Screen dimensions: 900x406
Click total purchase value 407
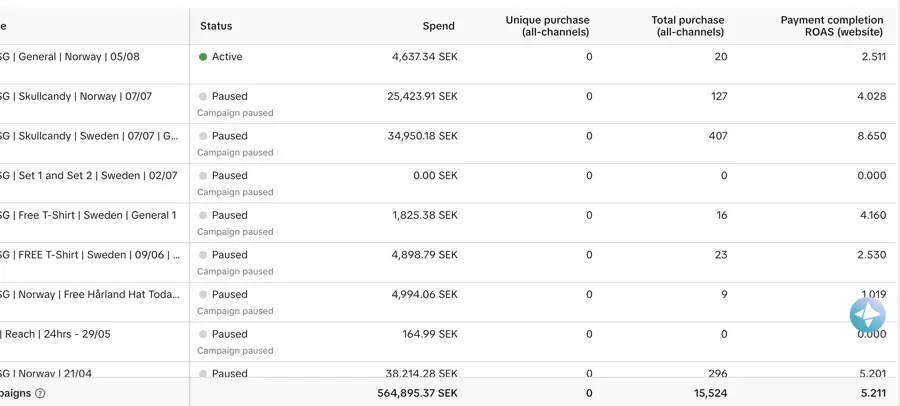coord(717,136)
